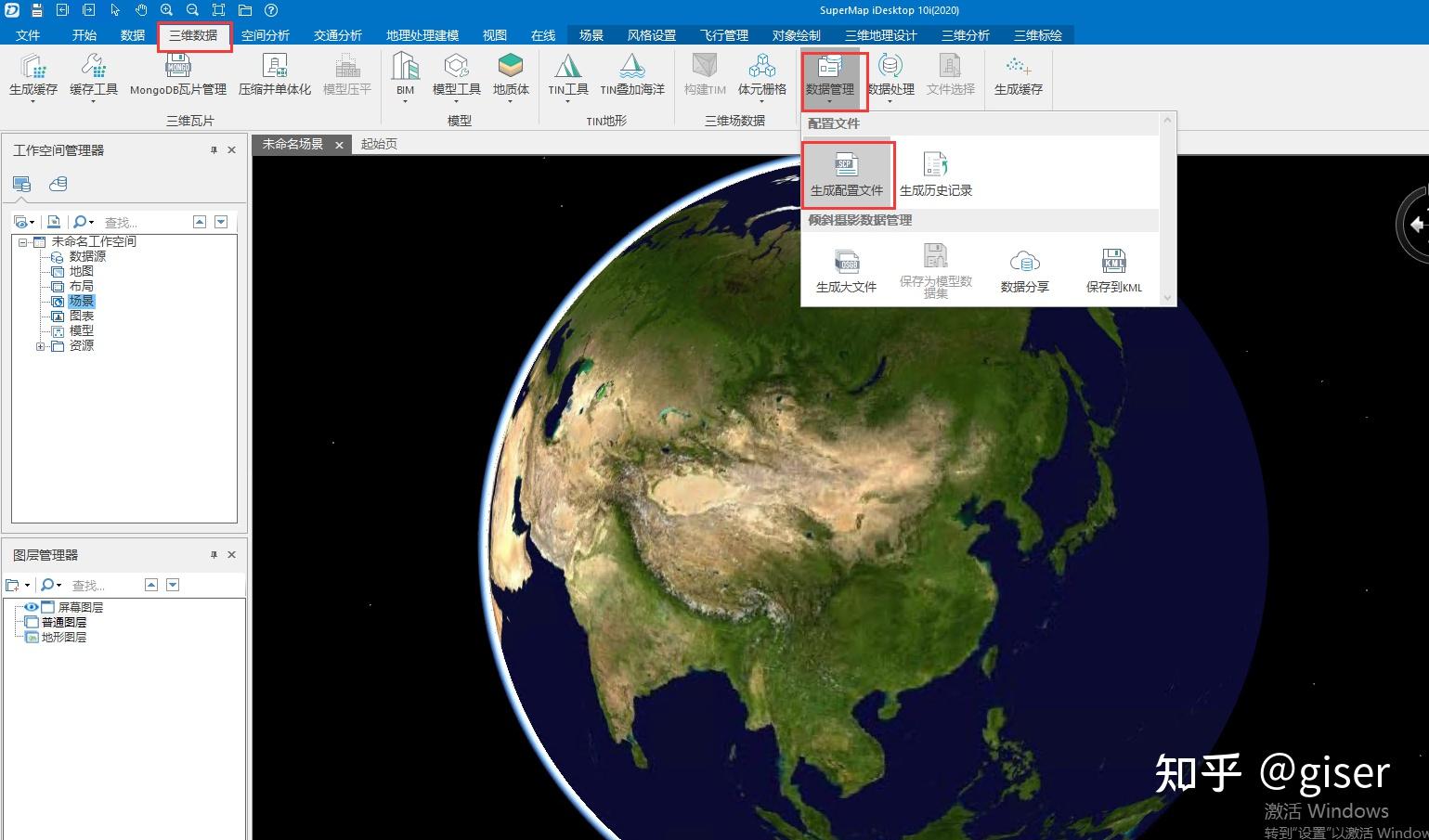The height and width of the screenshot is (840, 1429).
Task: Open the help question mark icon
Action: click(271, 10)
